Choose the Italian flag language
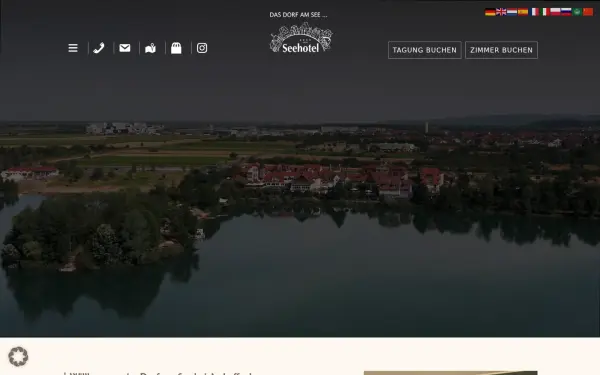The width and height of the screenshot is (600, 375). [x=545, y=12]
